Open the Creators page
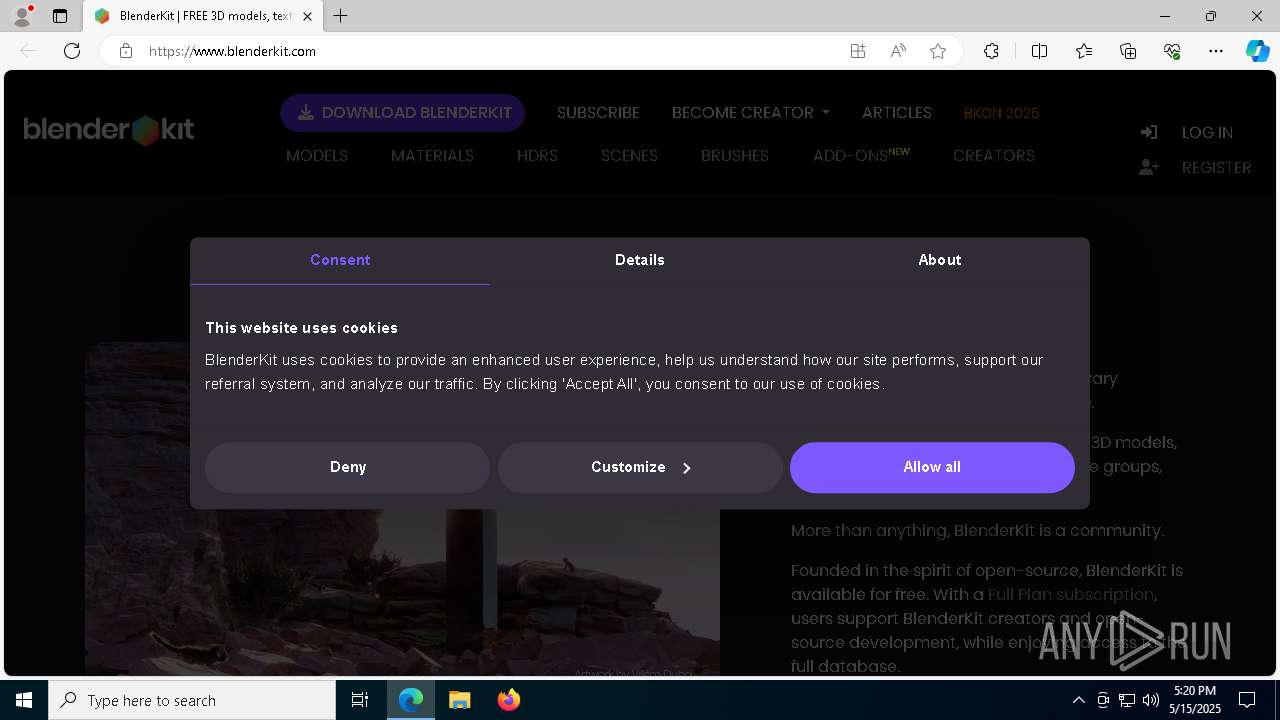 [x=994, y=155]
